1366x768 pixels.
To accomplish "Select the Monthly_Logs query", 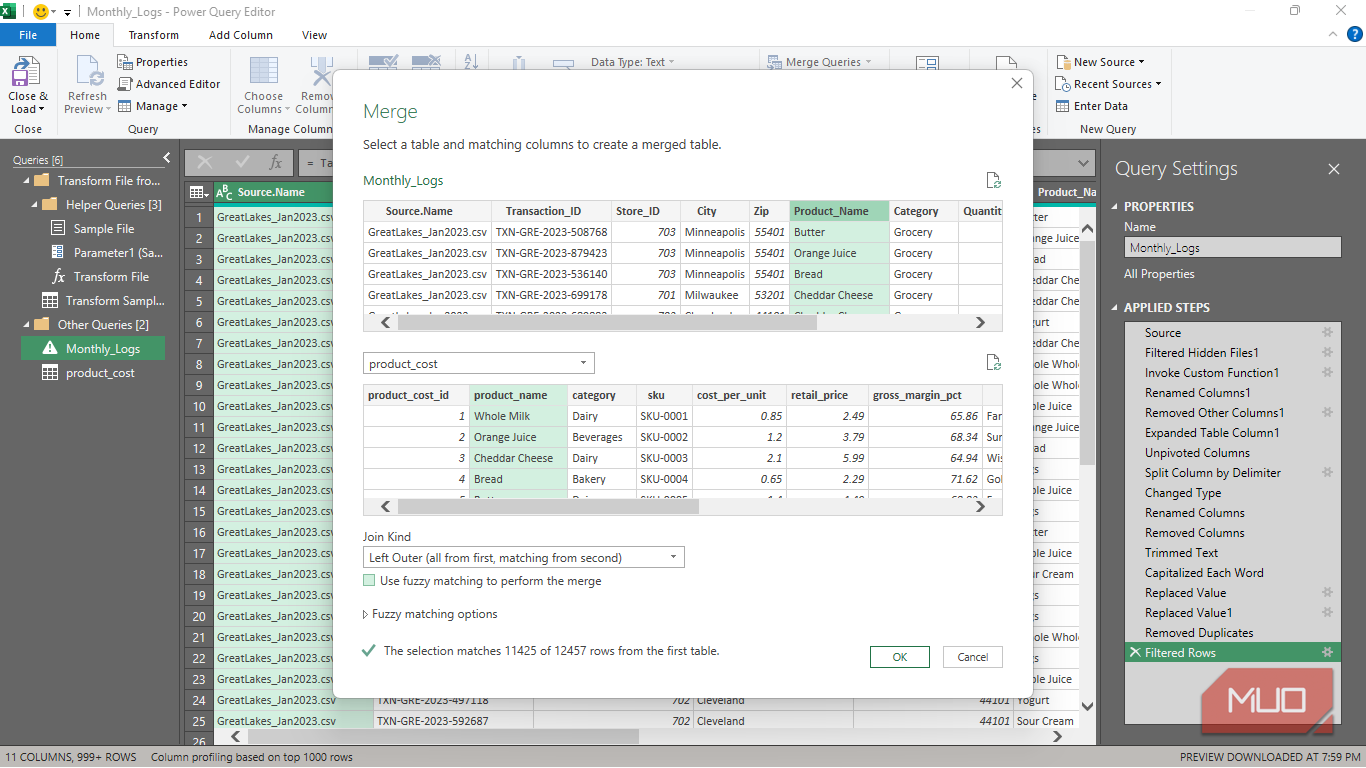I will pyautogui.click(x=93, y=349).
